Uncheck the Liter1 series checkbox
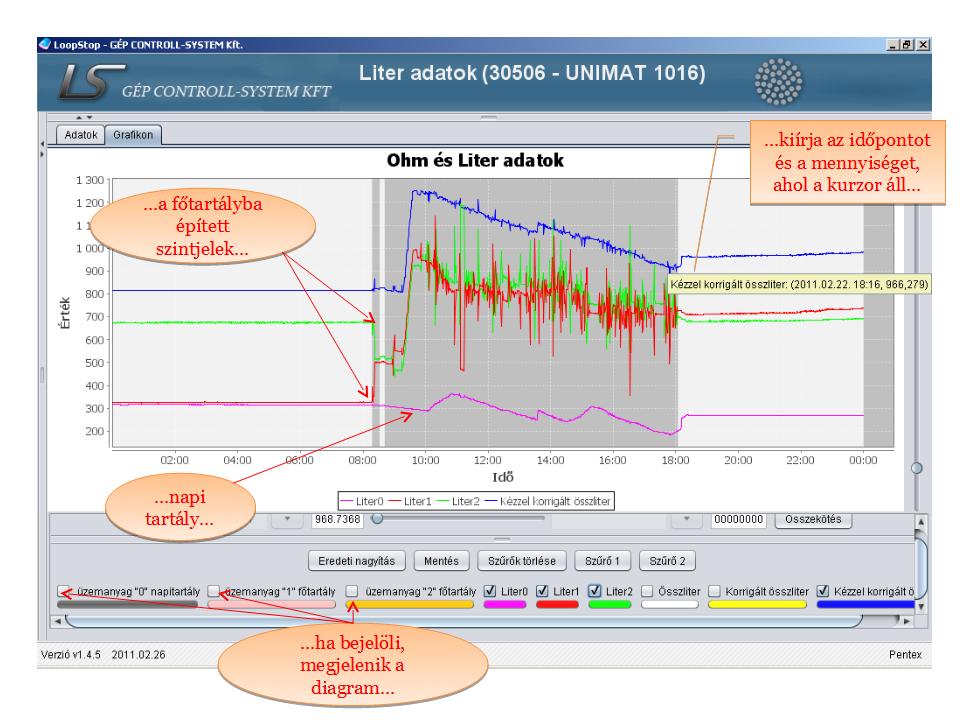The height and width of the screenshot is (720, 960). (x=543, y=591)
